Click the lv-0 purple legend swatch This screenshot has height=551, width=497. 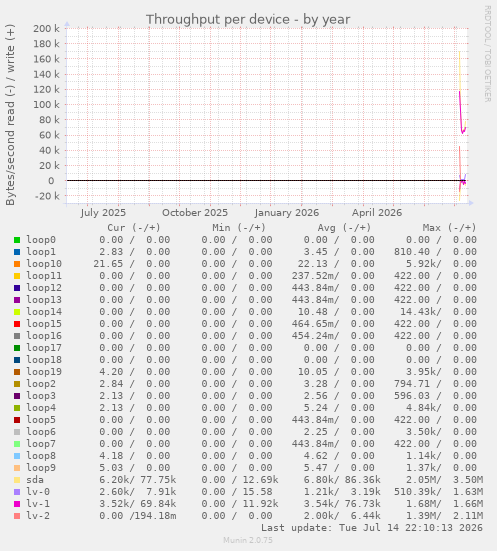pos(17,492)
